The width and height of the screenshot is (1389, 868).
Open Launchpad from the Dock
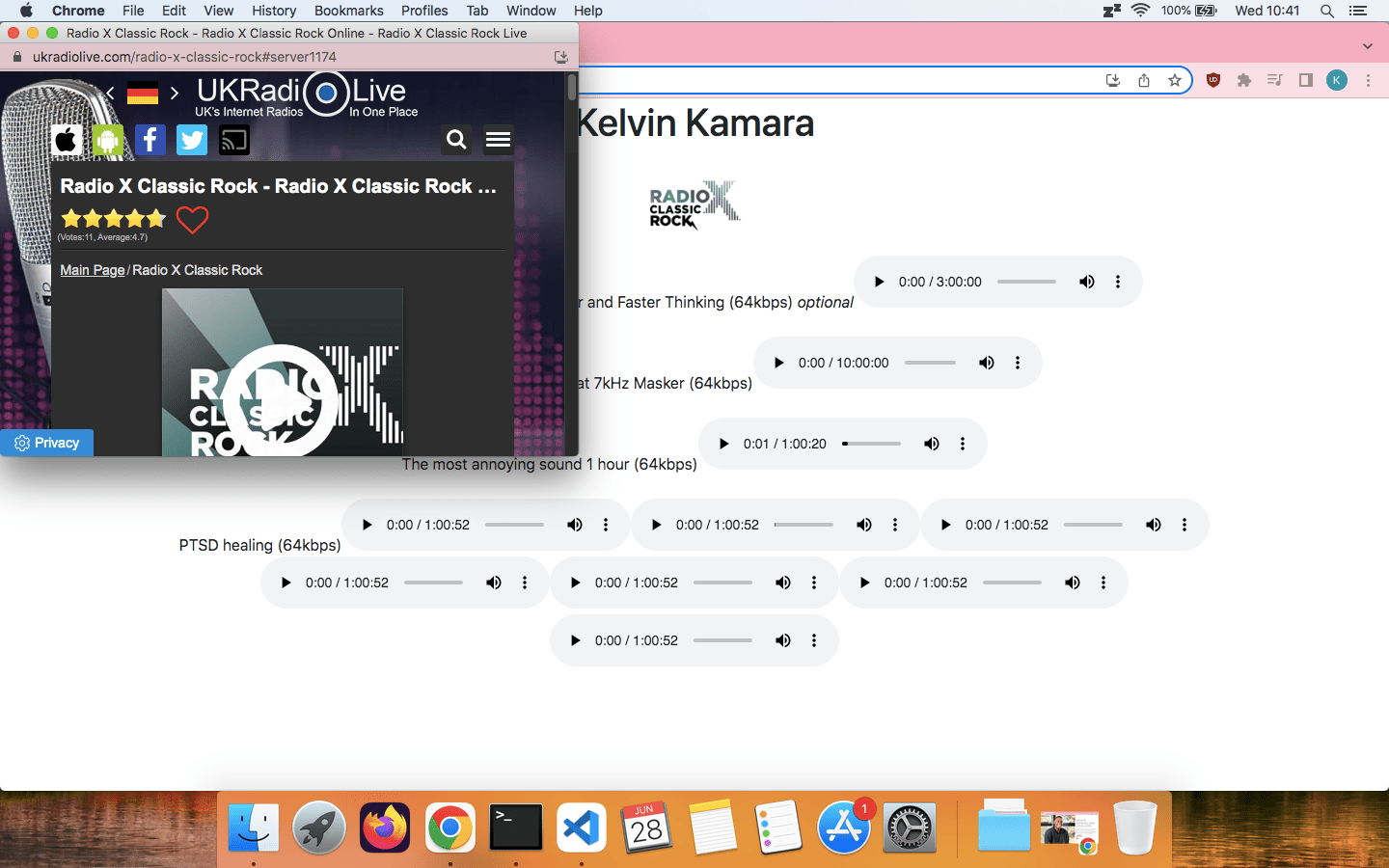(x=319, y=827)
